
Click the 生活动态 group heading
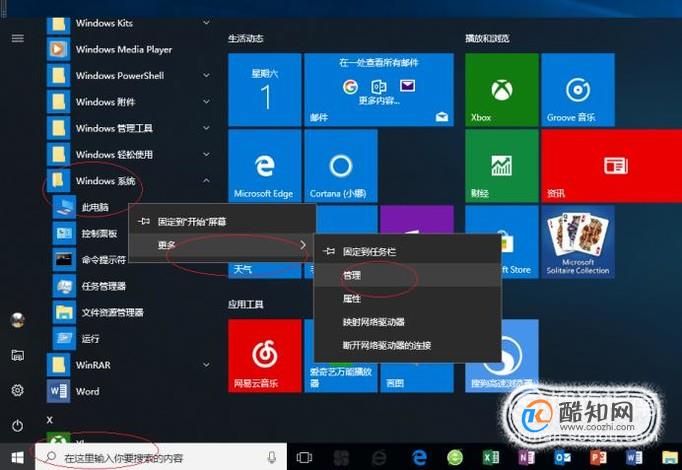[246, 38]
